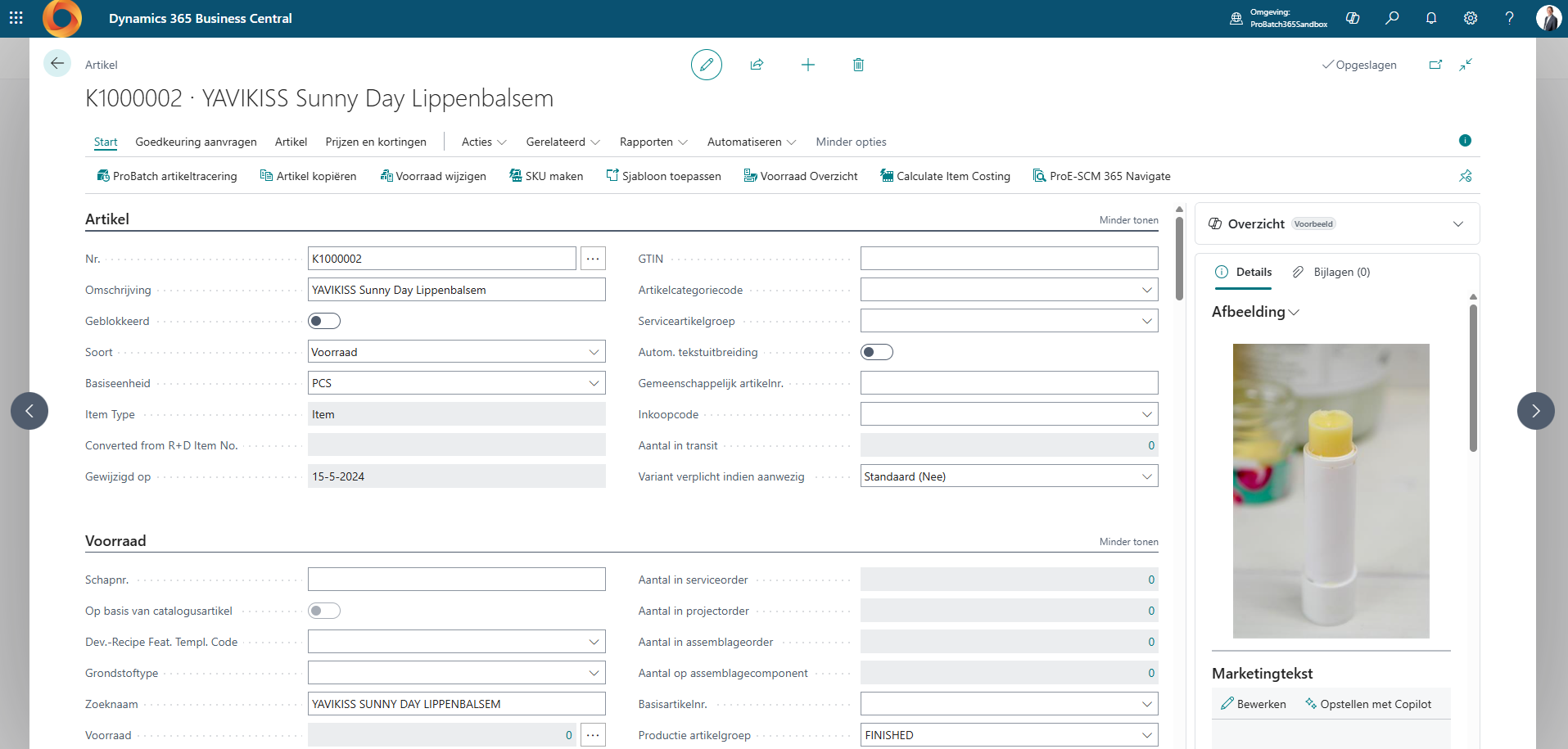
Task: Go to previous record arrow
Action: [29, 411]
